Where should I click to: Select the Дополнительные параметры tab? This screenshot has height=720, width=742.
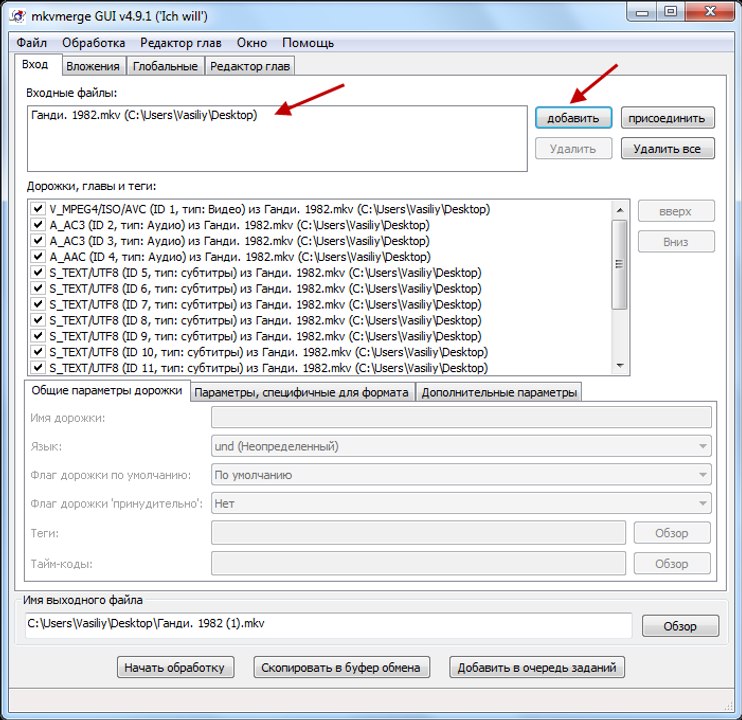pos(499,393)
